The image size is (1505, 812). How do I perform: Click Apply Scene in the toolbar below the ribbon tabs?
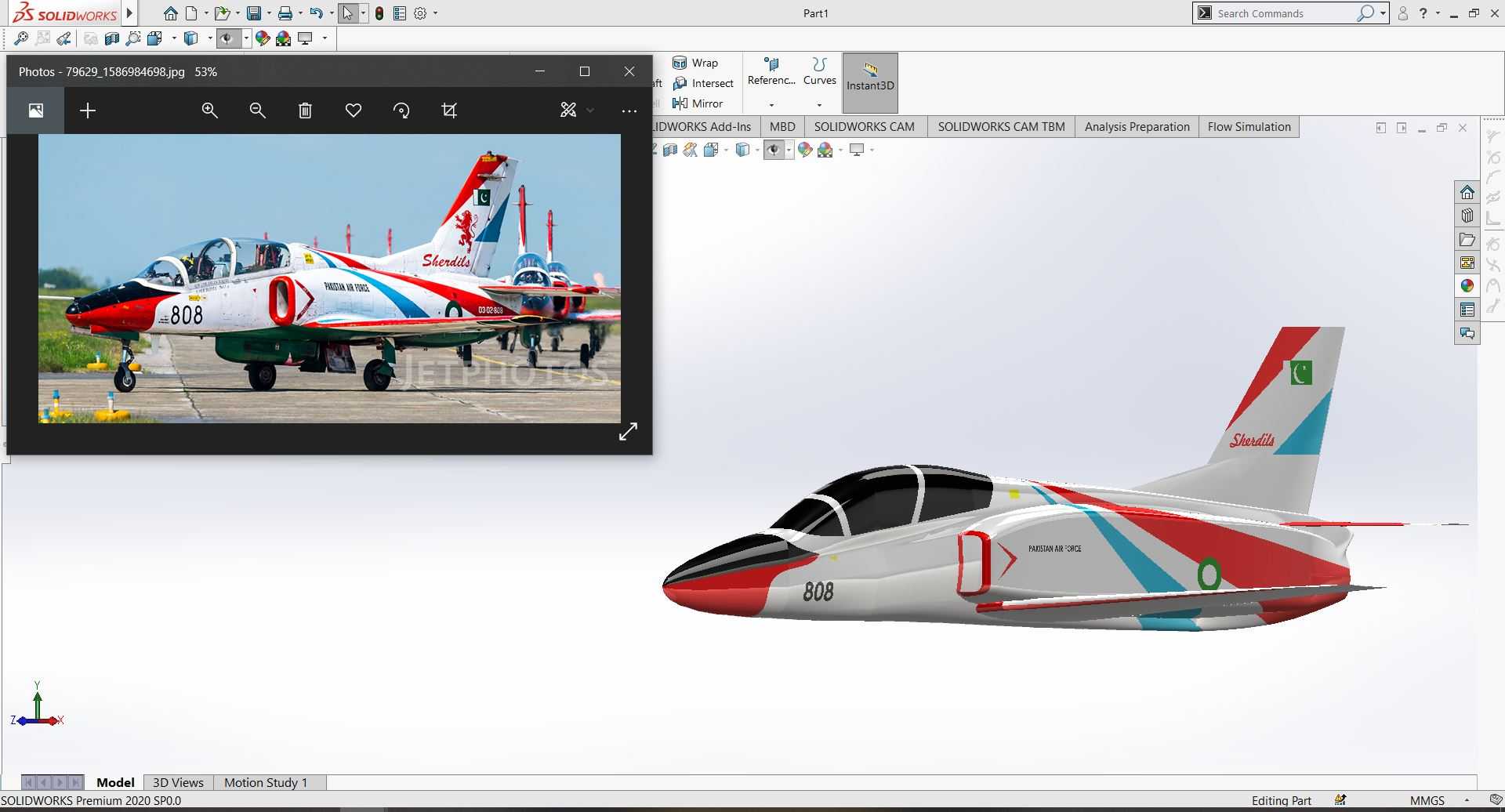pyautogui.click(x=825, y=150)
